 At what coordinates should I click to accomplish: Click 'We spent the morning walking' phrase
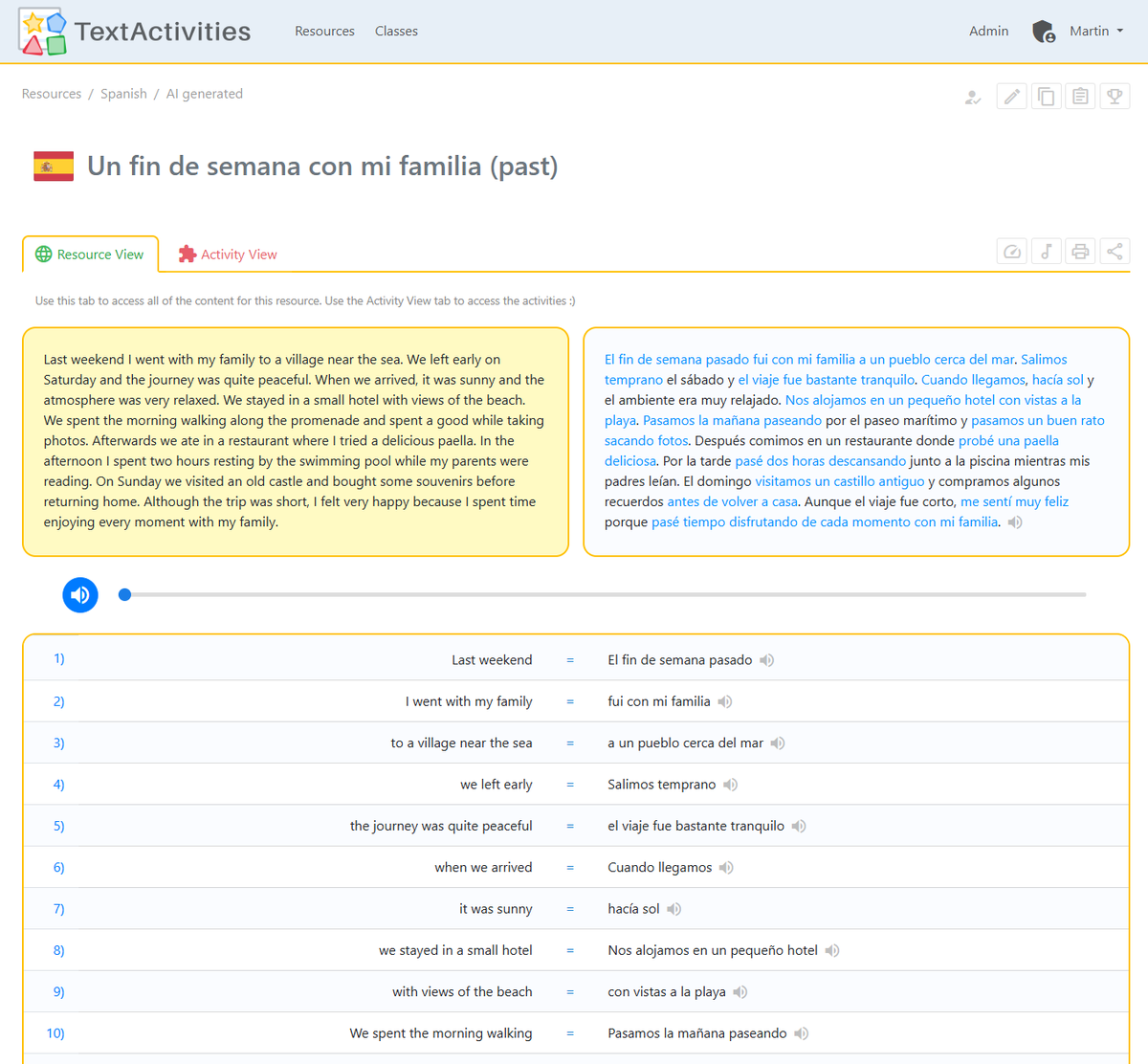[441, 1033]
